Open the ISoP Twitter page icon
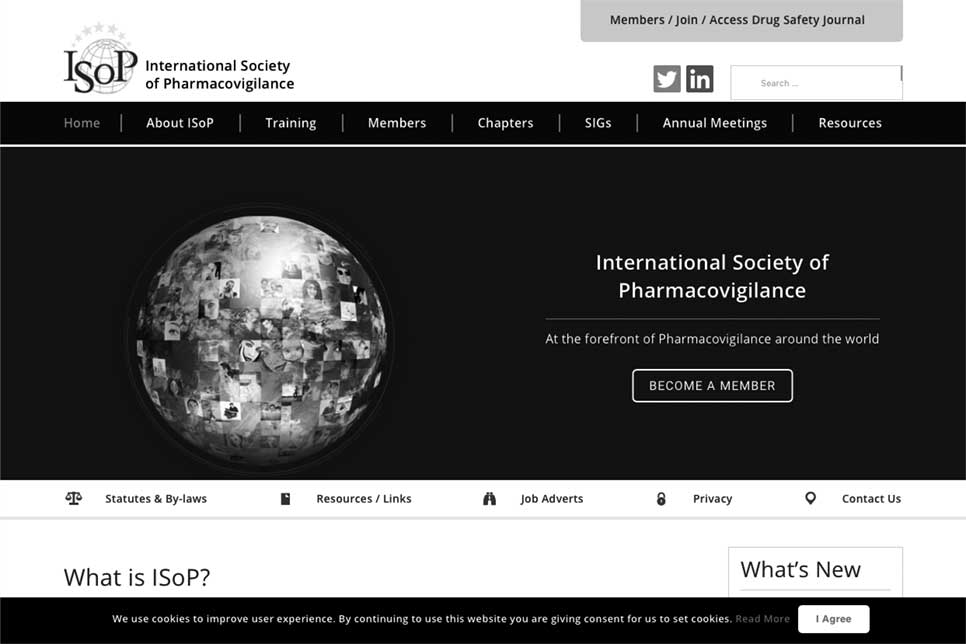 pos(667,79)
